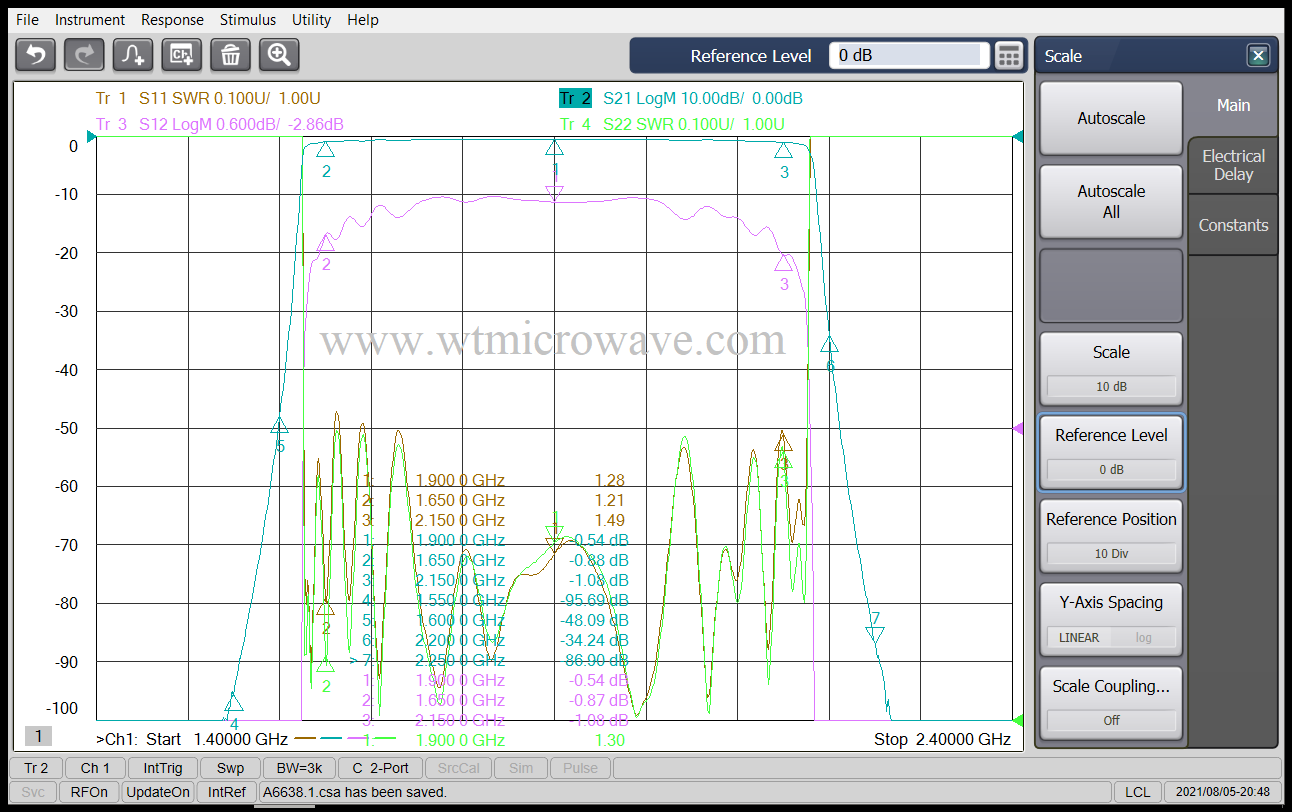Select the Add New Channel icon
This screenshot has height=812, width=1292.
181,55
